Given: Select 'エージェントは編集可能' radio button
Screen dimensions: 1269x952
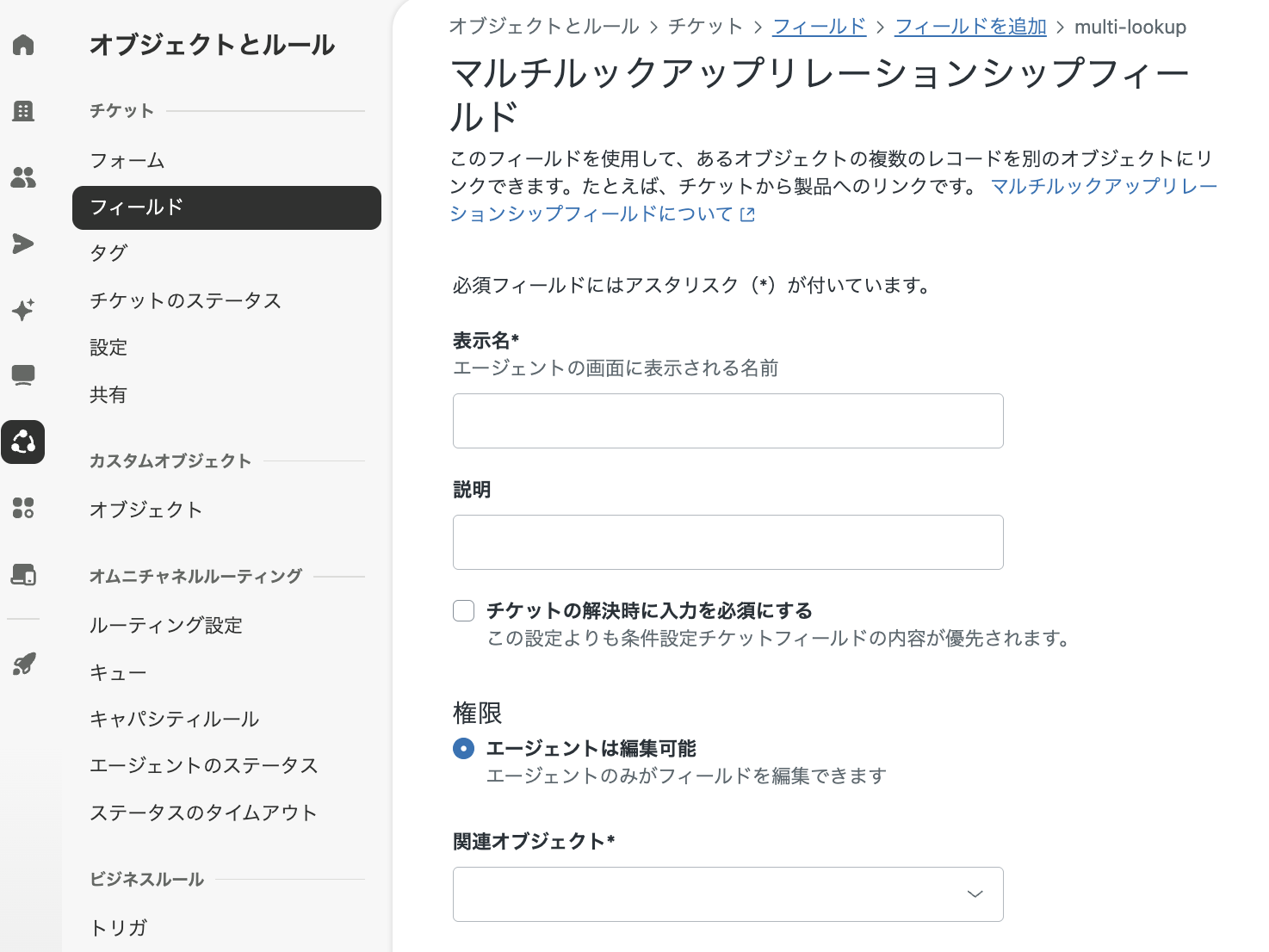Looking at the screenshot, I should click(463, 748).
